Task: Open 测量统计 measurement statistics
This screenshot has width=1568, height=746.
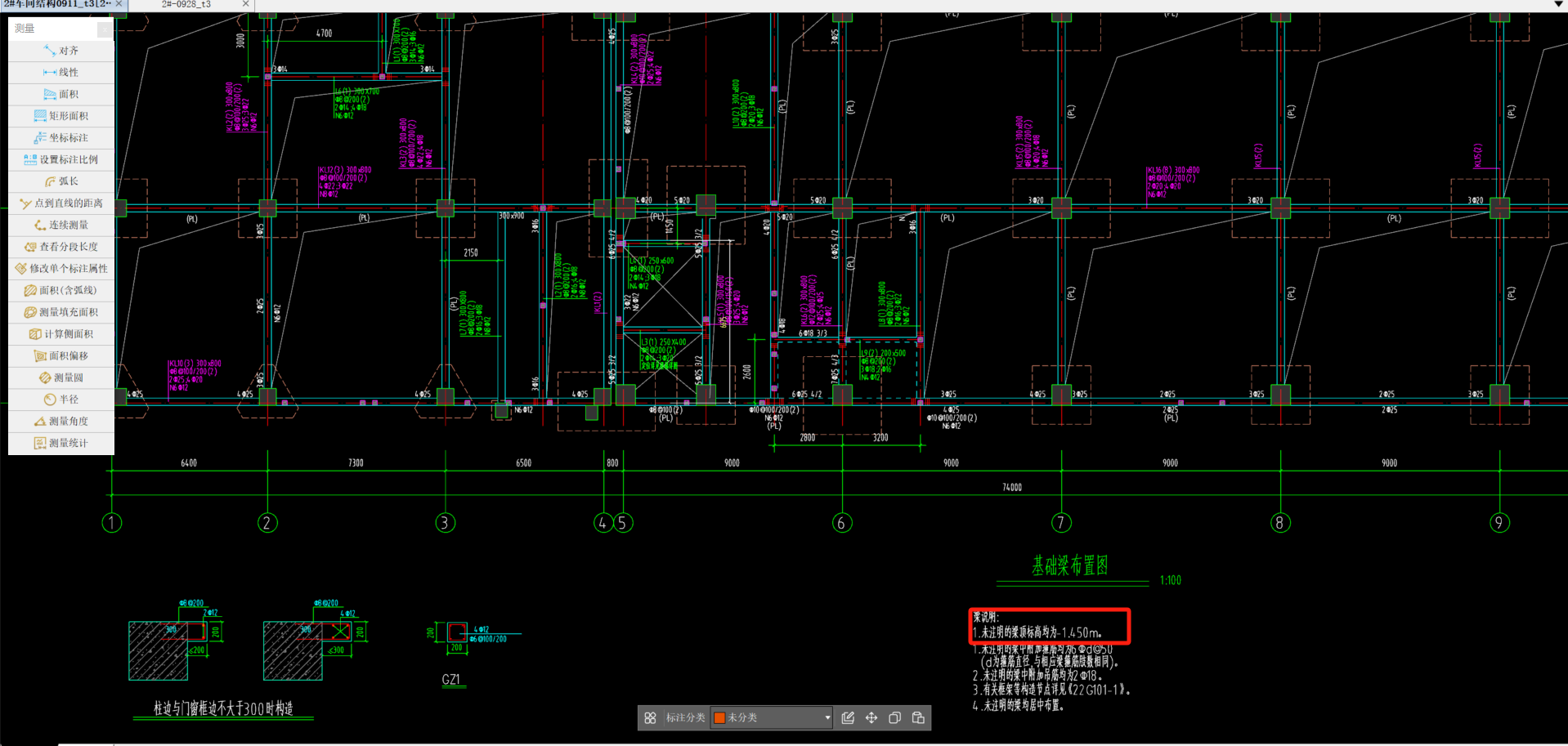Action: [x=61, y=443]
